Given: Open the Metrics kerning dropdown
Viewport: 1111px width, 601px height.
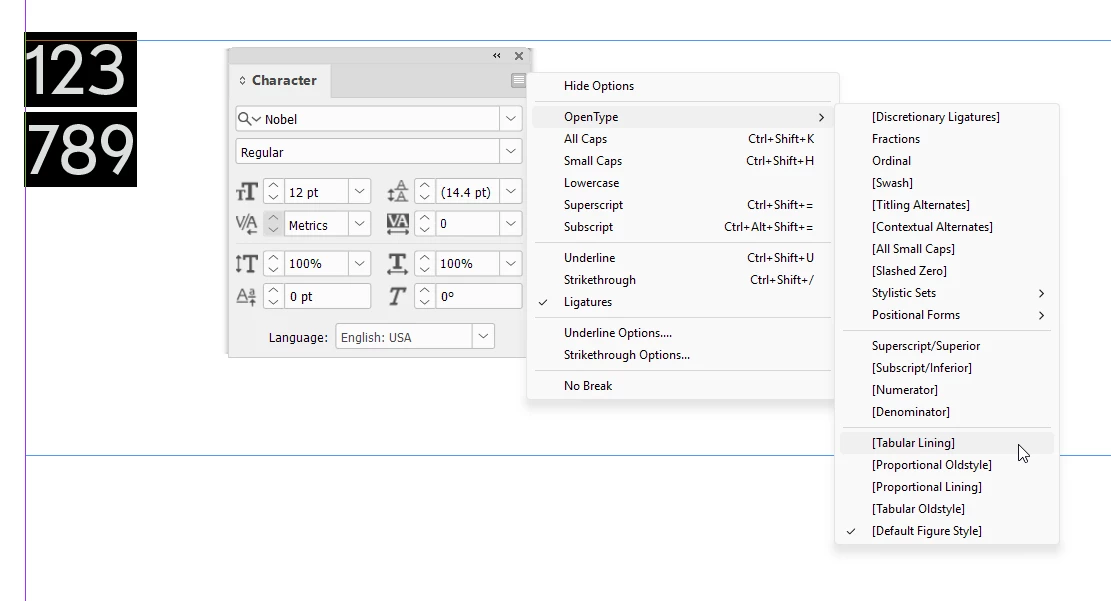Looking at the screenshot, I should 359,224.
